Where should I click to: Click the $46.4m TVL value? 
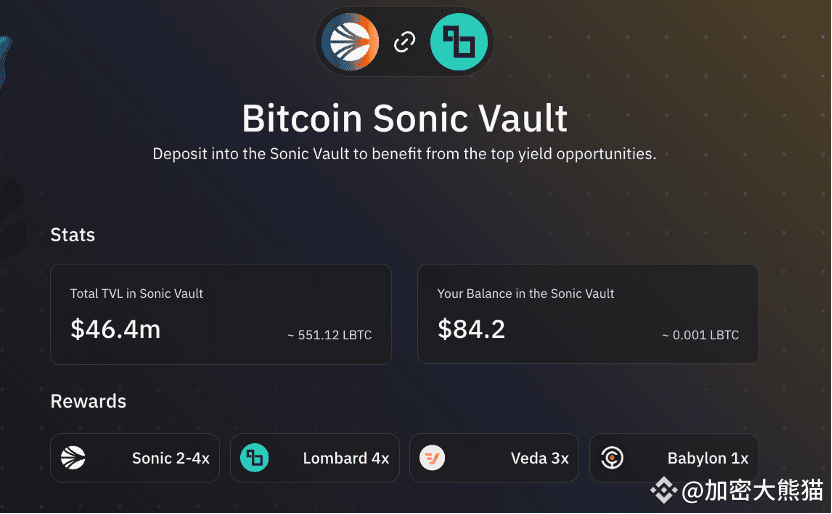coord(116,329)
